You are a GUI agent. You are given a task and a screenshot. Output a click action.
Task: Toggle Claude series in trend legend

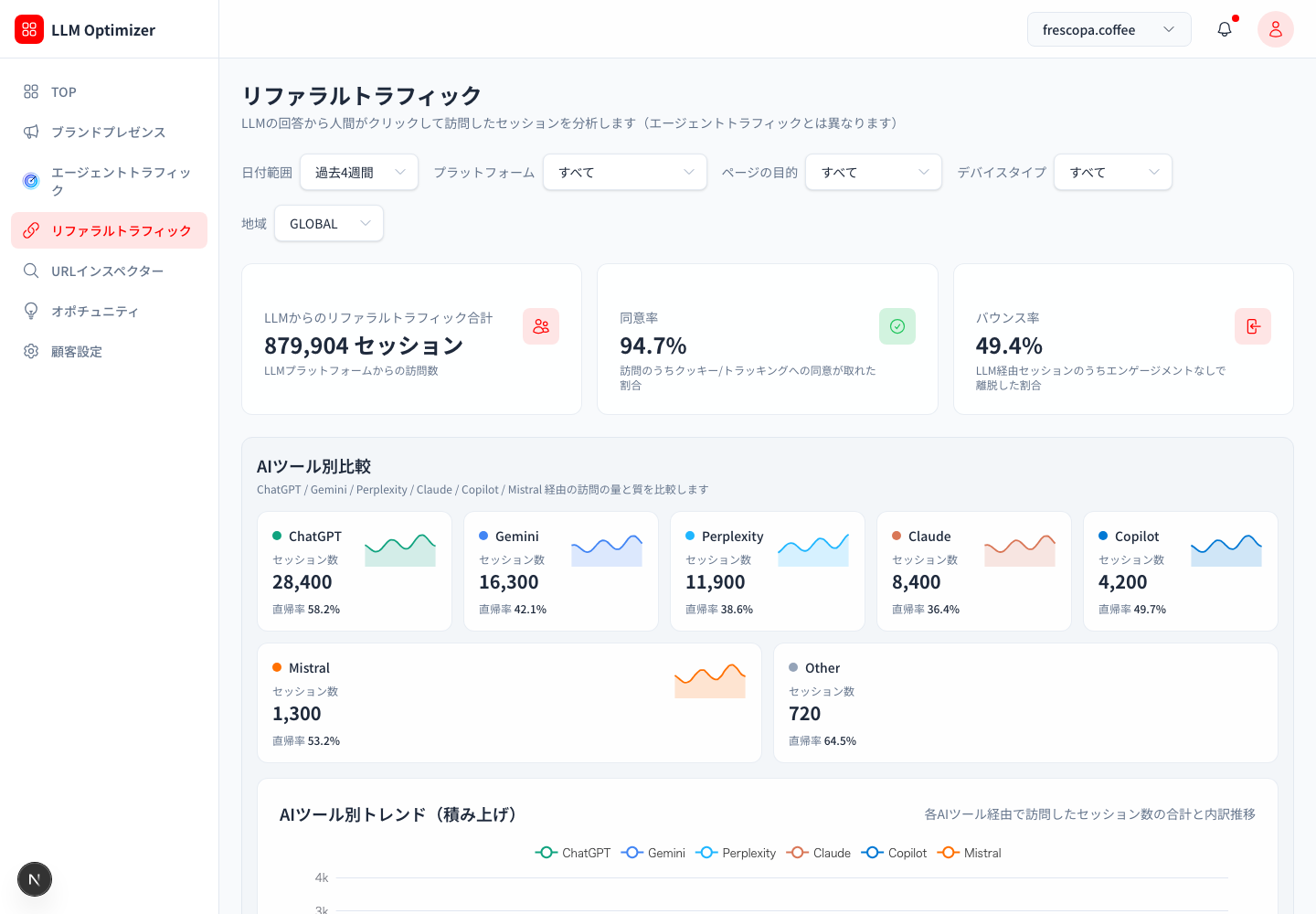819,853
